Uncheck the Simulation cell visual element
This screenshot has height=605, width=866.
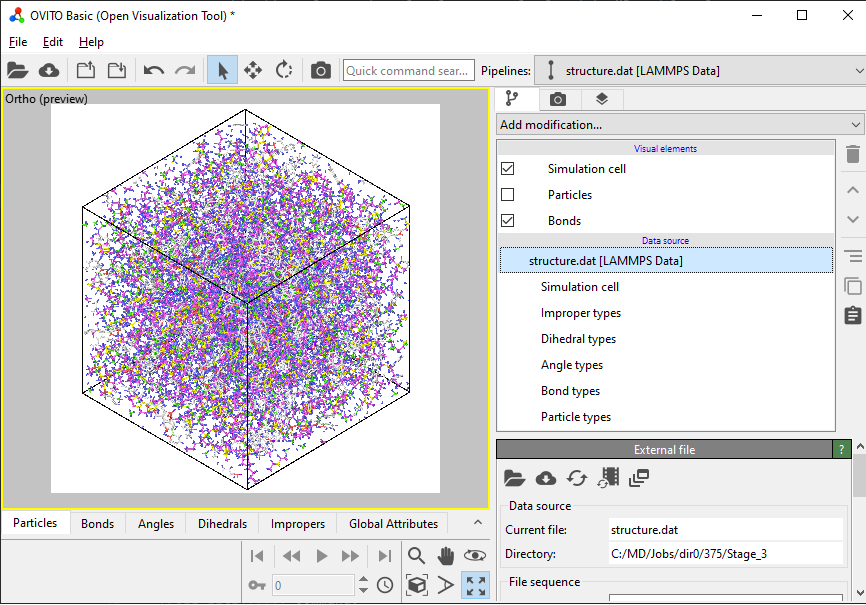click(x=508, y=169)
